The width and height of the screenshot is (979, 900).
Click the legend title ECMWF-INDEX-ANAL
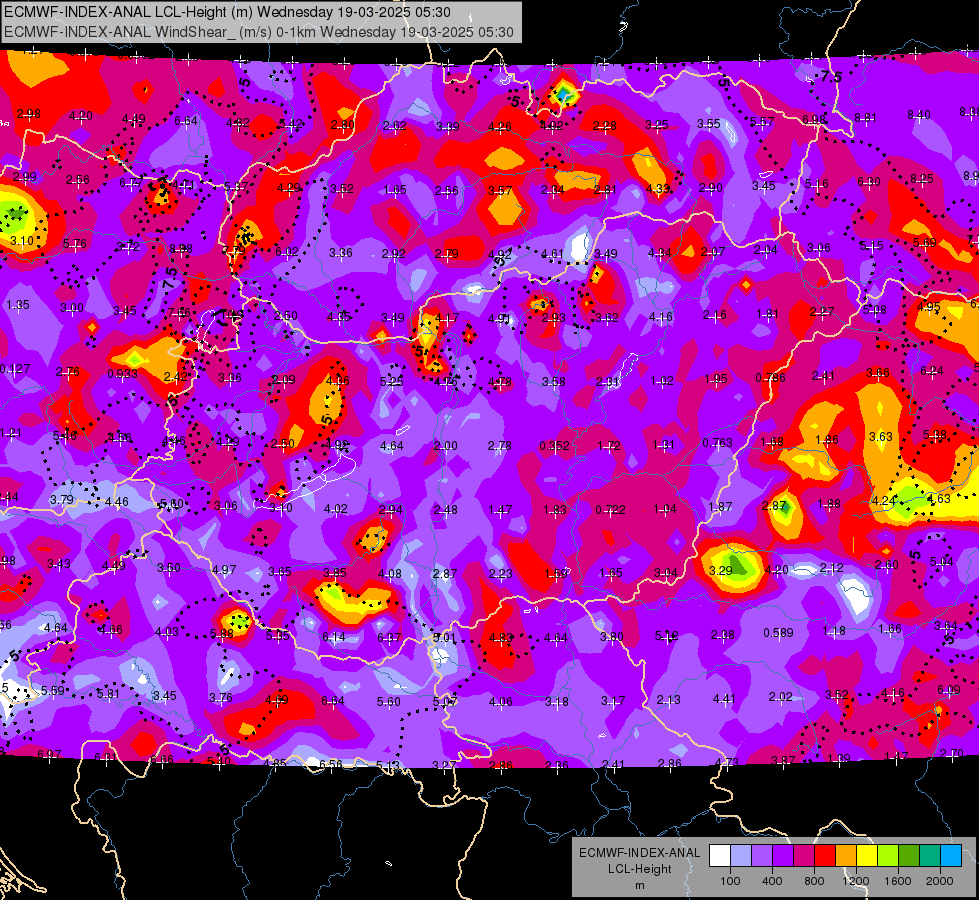(639, 853)
